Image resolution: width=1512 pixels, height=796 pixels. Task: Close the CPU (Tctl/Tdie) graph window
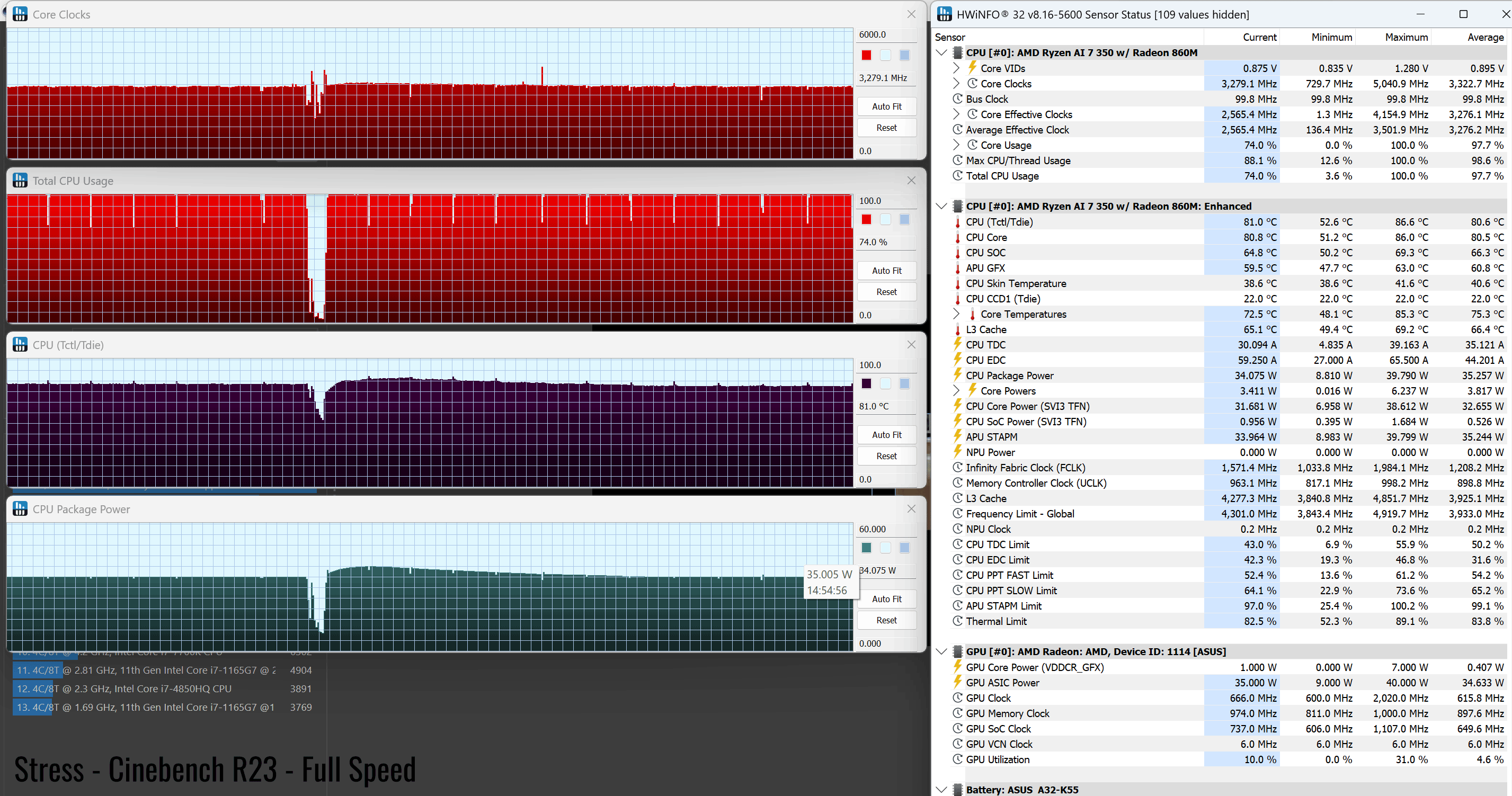[x=911, y=345]
